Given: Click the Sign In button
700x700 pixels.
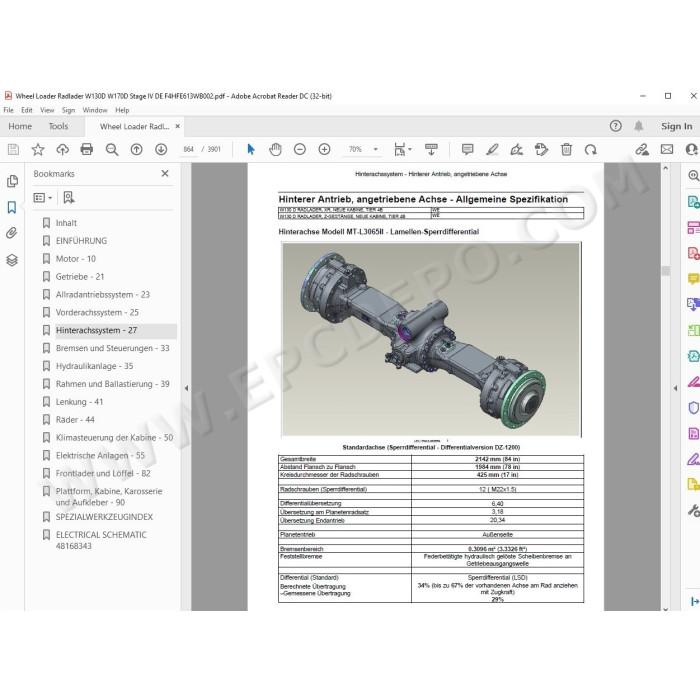Looking at the screenshot, I should tap(677, 126).
